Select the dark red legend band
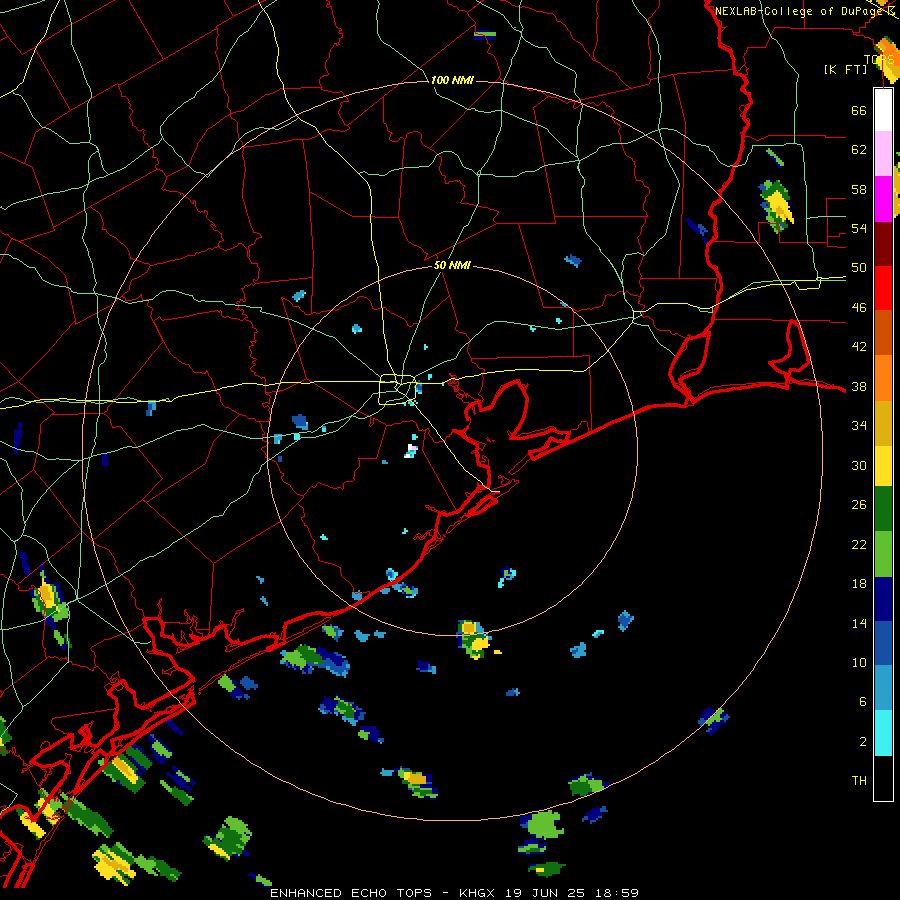The height and width of the screenshot is (900, 900). 883,243
